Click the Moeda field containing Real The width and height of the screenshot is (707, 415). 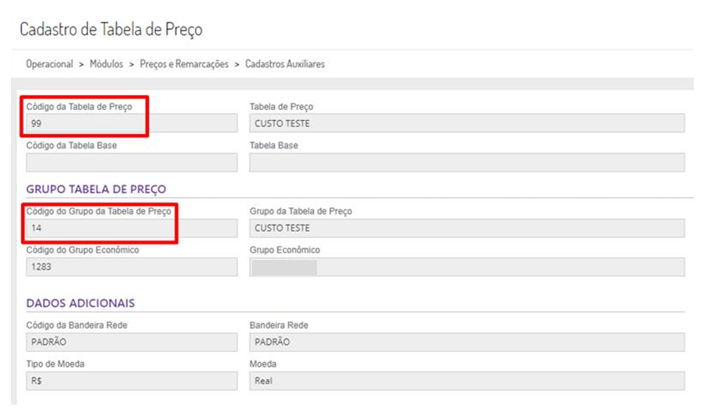tap(466, 381)
